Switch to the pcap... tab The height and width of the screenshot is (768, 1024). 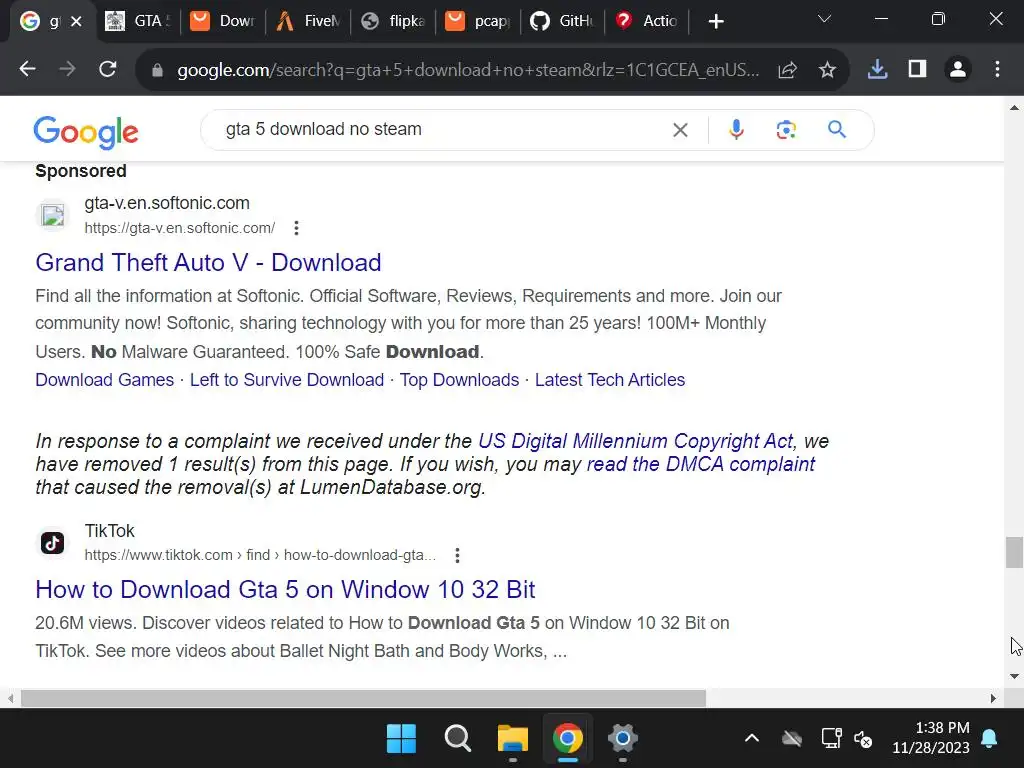click(477, 21)
